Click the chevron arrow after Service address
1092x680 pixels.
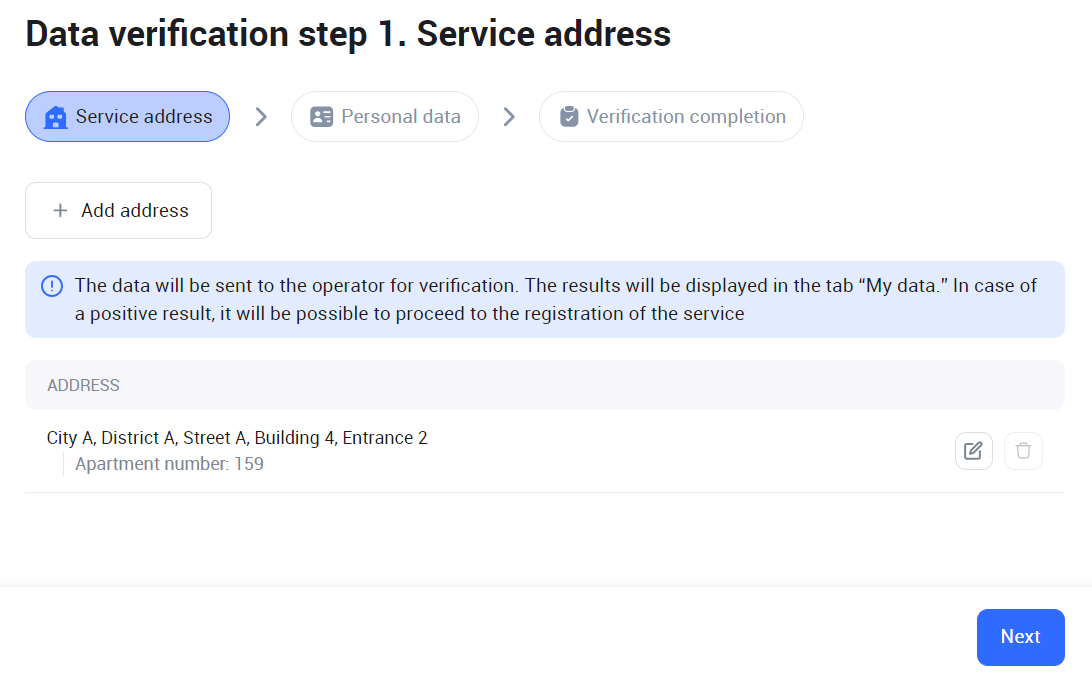[x=261, y=117]
